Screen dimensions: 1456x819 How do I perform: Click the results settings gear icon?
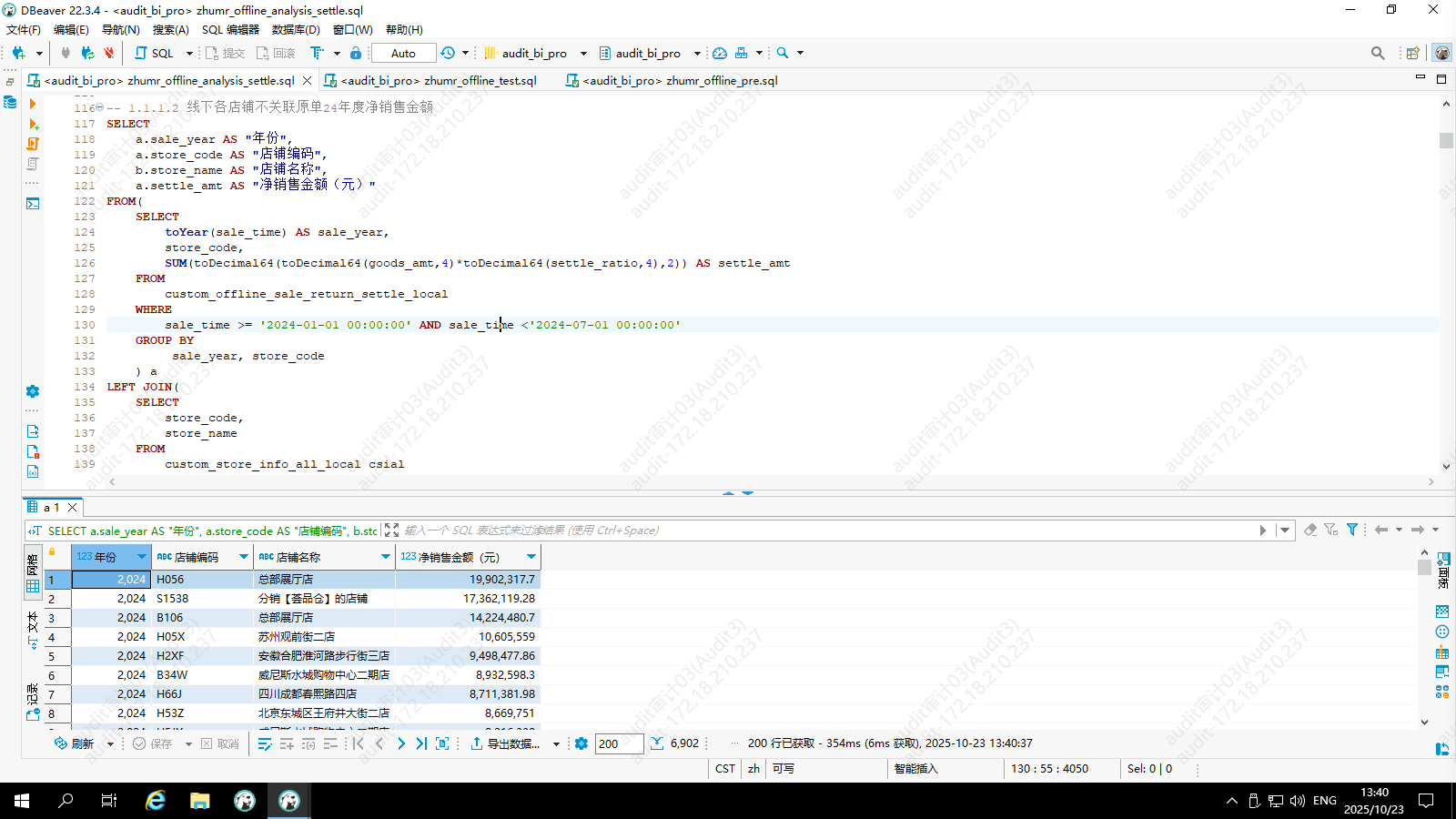pos(581,743)
